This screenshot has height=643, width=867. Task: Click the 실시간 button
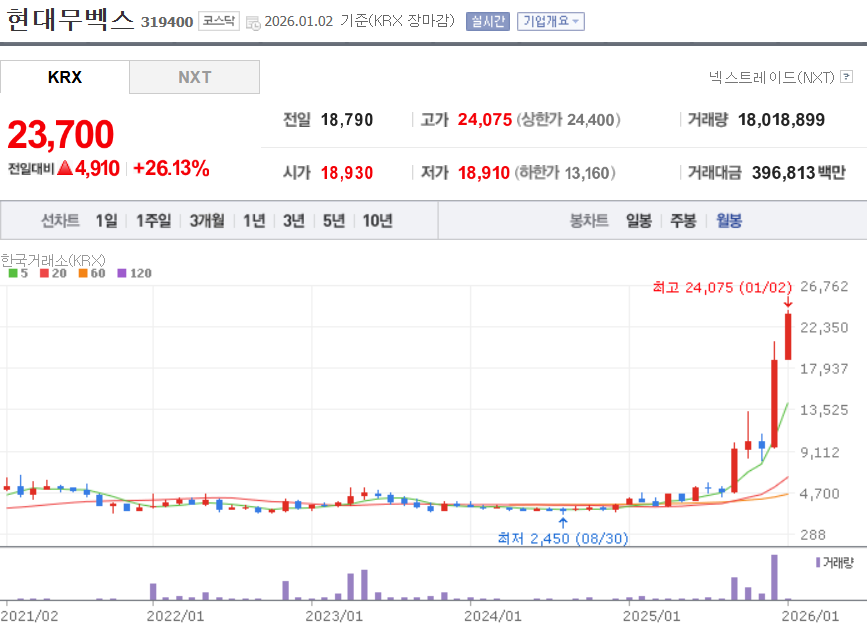click(x=488, y=22)
